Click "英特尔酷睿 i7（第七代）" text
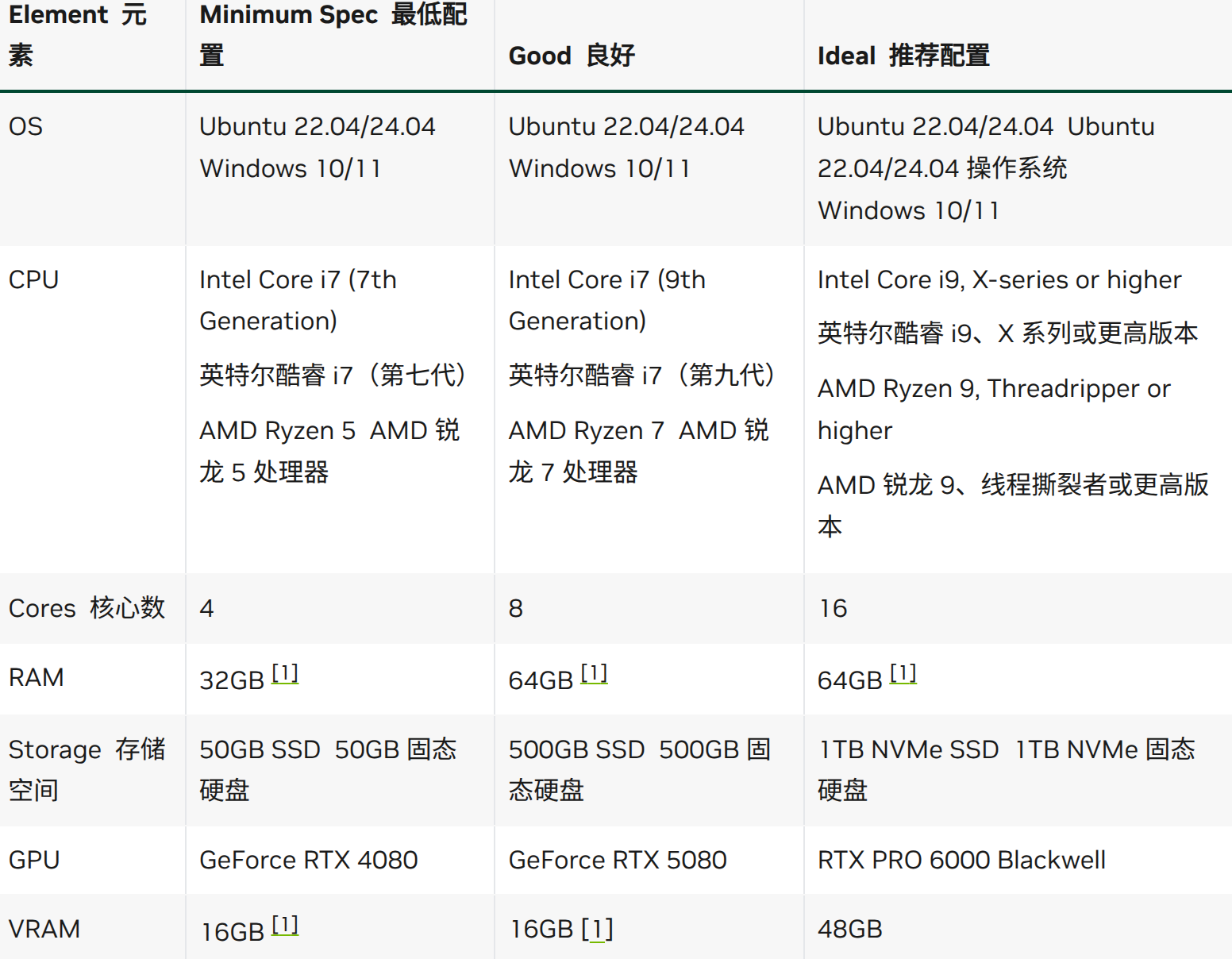 (x=333, y=375)
